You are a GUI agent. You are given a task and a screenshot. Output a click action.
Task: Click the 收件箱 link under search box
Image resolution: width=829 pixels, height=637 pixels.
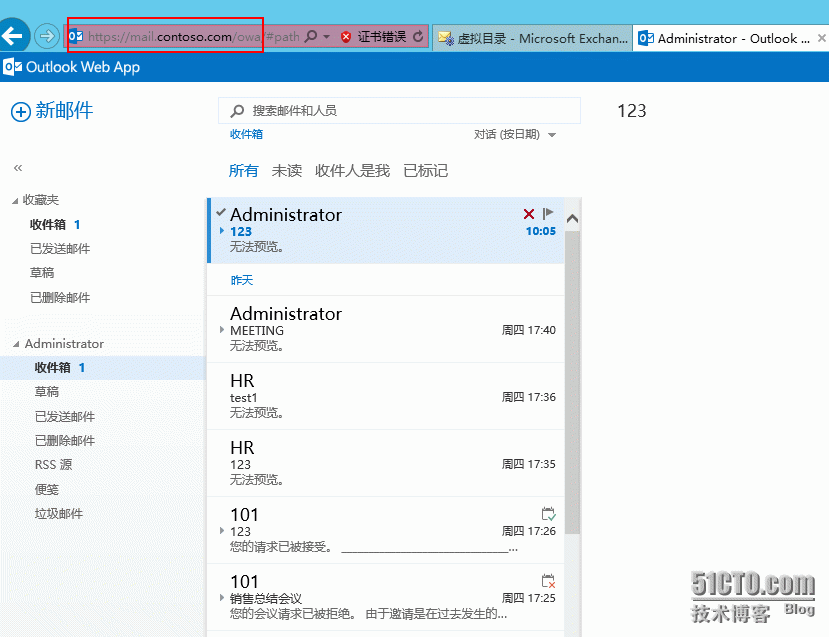[246, 134]
